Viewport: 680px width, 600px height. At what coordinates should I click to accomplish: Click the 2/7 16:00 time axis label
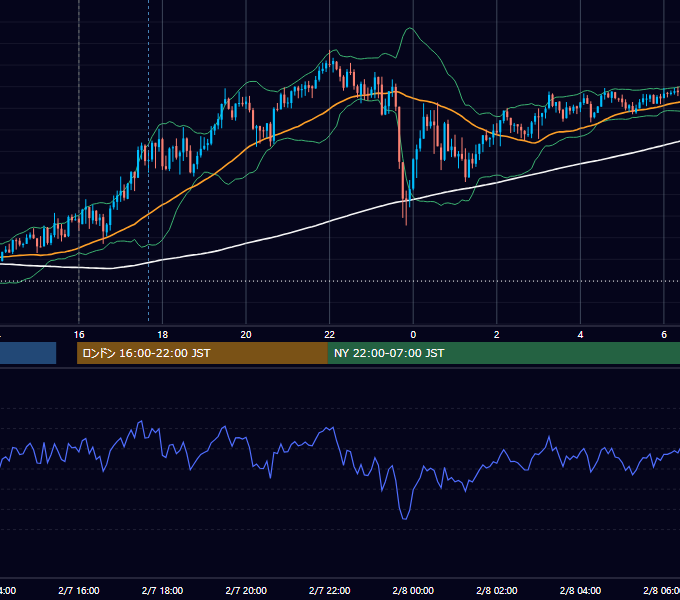79,590
